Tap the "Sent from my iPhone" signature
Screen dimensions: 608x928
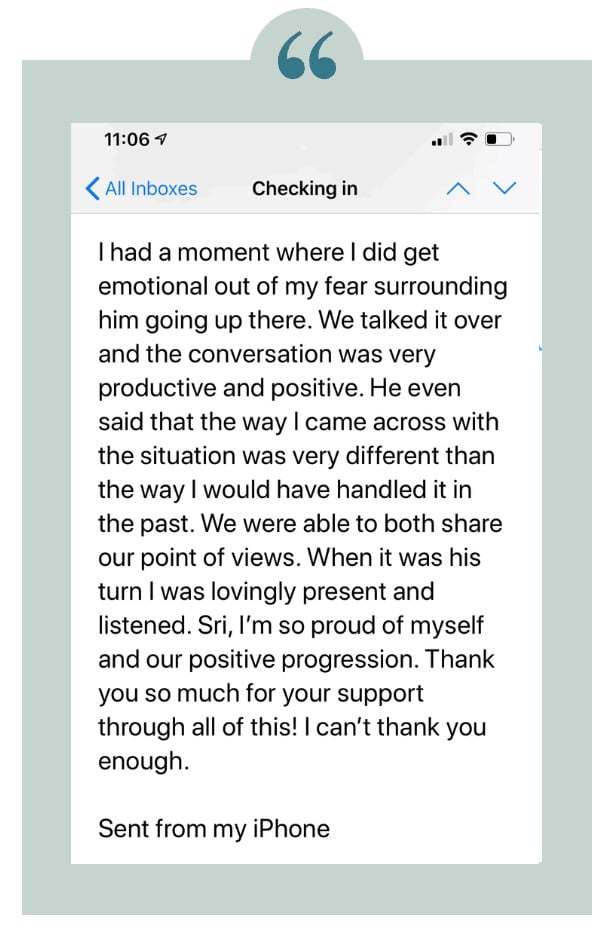214,828
